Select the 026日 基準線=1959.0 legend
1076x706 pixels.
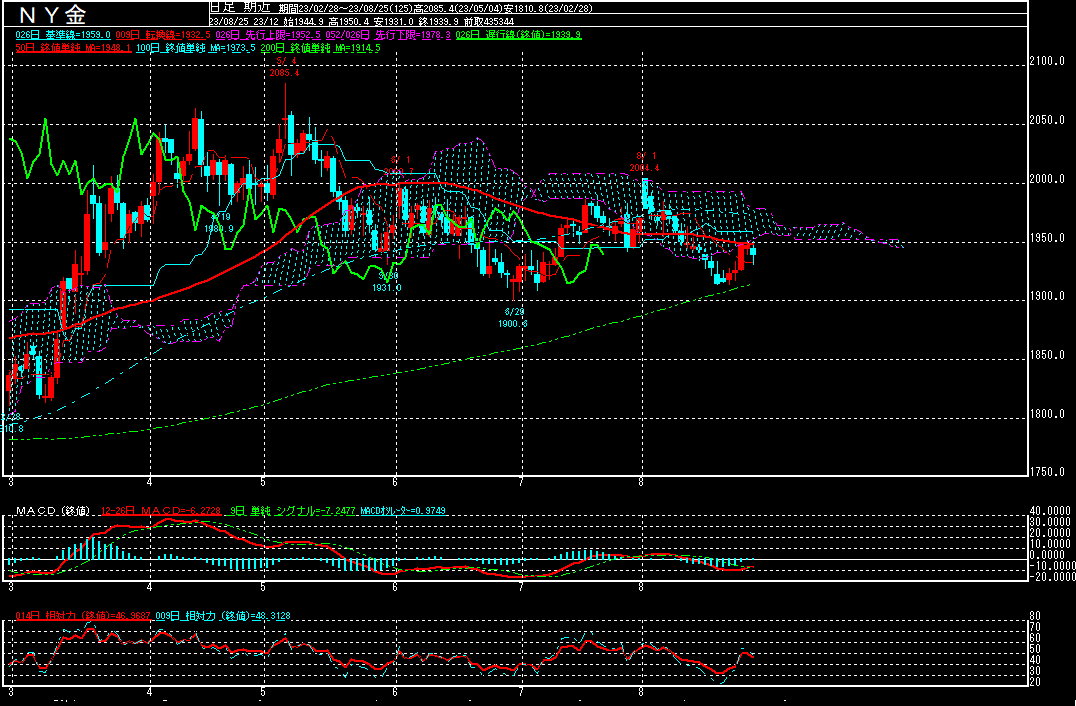[x=63, y=34]
